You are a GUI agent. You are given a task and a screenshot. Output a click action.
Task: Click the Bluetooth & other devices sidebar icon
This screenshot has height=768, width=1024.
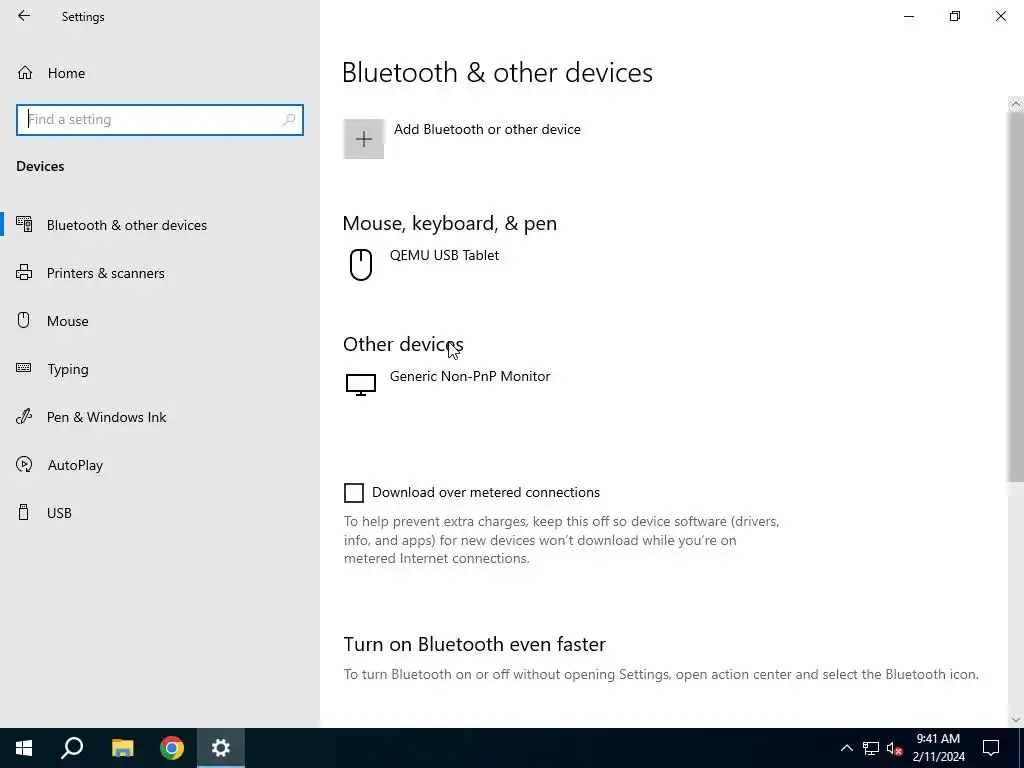point(24,224)
